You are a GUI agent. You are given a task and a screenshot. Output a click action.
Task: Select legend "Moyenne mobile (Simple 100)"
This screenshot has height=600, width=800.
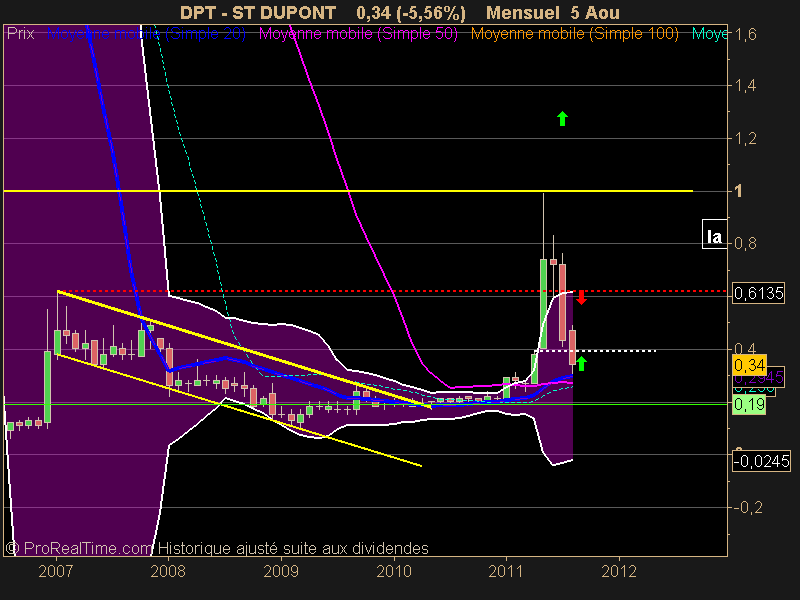pos(574,34)
